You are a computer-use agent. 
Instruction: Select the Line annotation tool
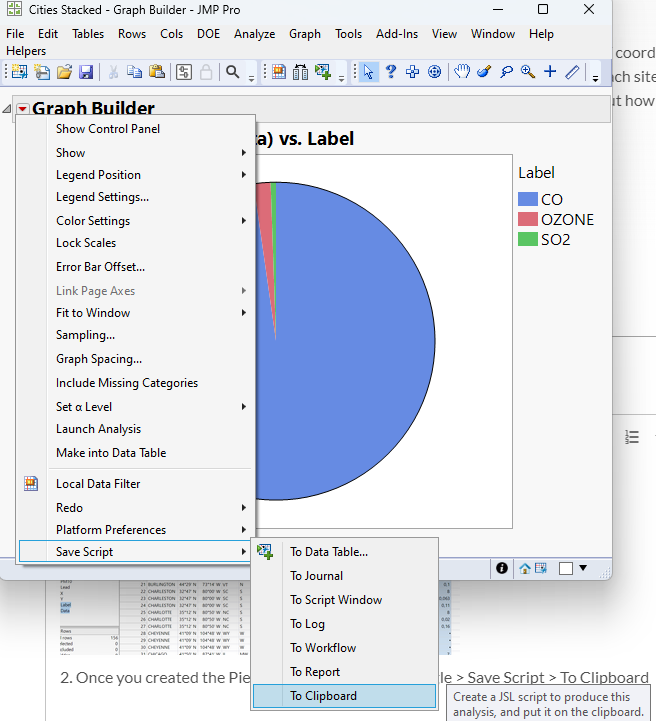[572, 72]
